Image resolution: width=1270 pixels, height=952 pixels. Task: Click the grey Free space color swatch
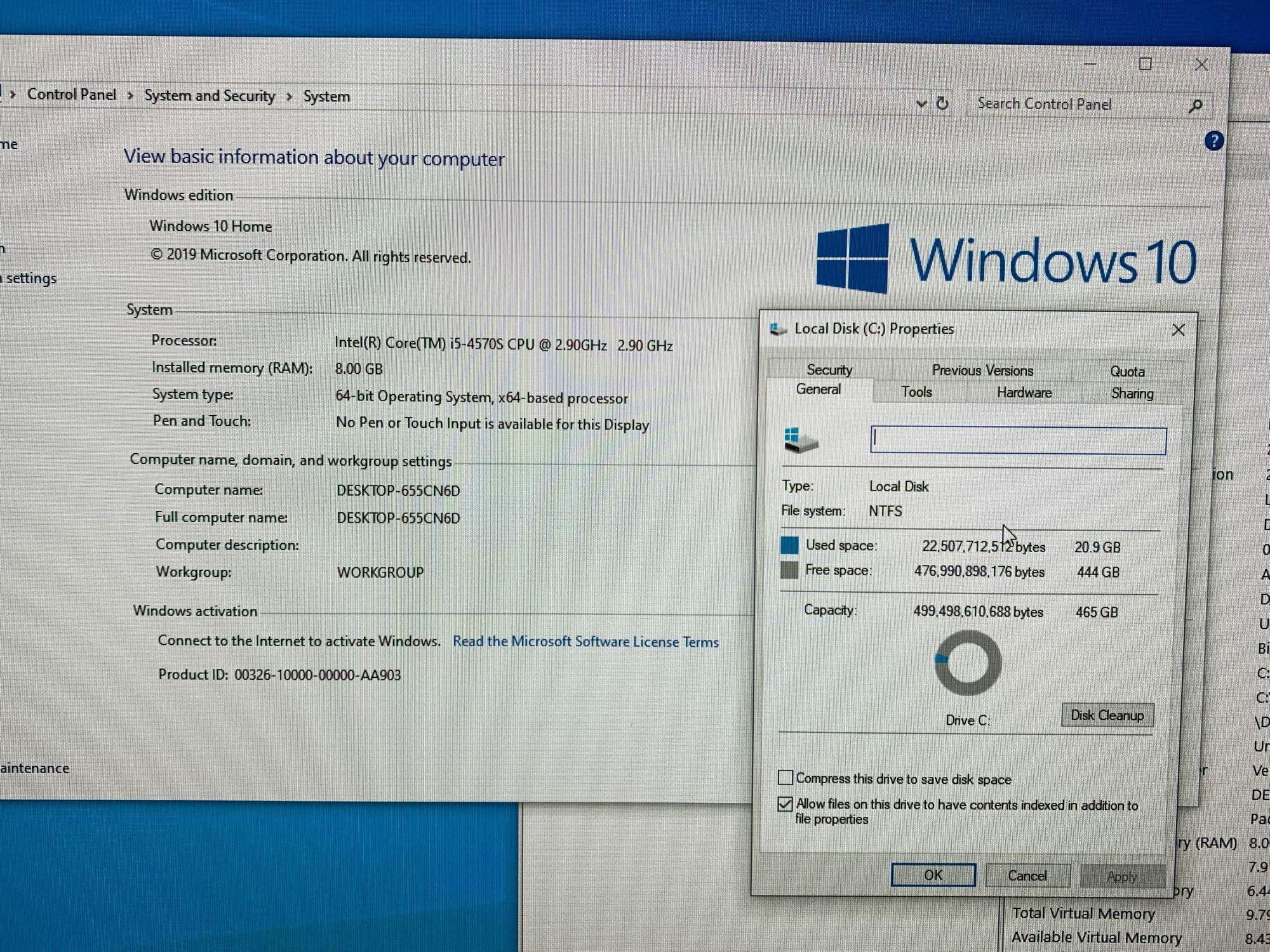click(789, 570)
